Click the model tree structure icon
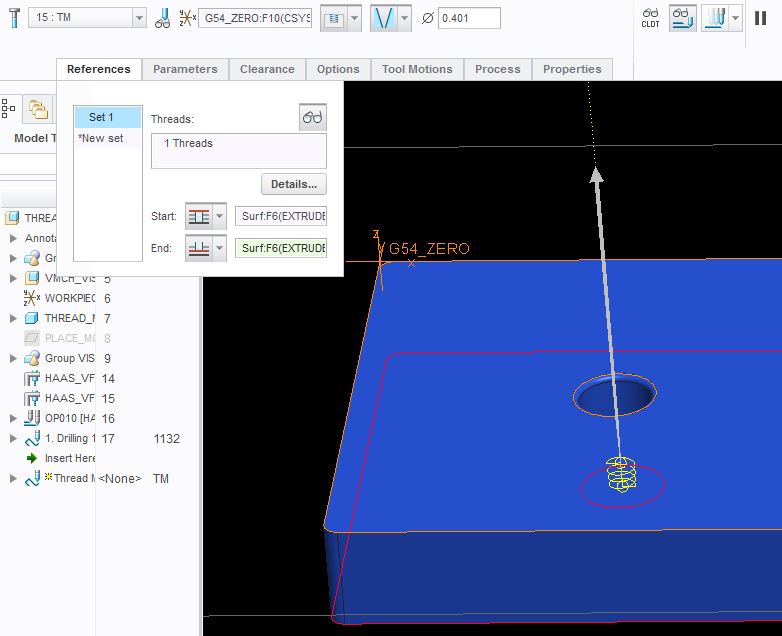The height and width of the screenshot is (636, 782). coord(8,108)
